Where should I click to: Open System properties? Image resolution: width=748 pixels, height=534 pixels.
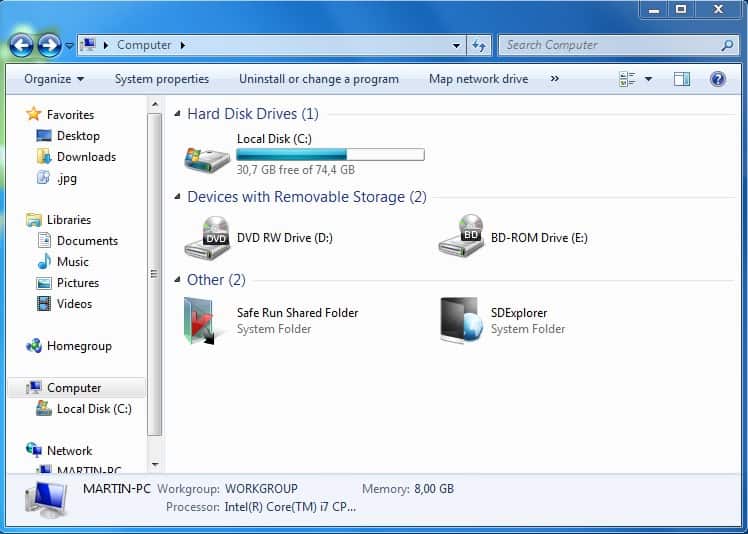coord(162,79)
